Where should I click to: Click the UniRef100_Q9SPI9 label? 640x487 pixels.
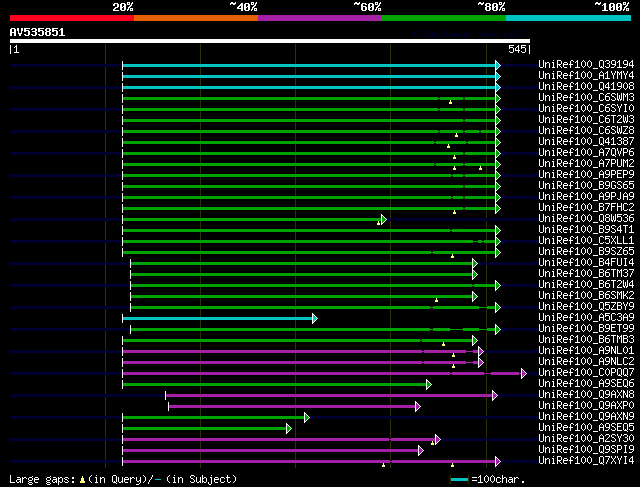[x=586, y=450]
